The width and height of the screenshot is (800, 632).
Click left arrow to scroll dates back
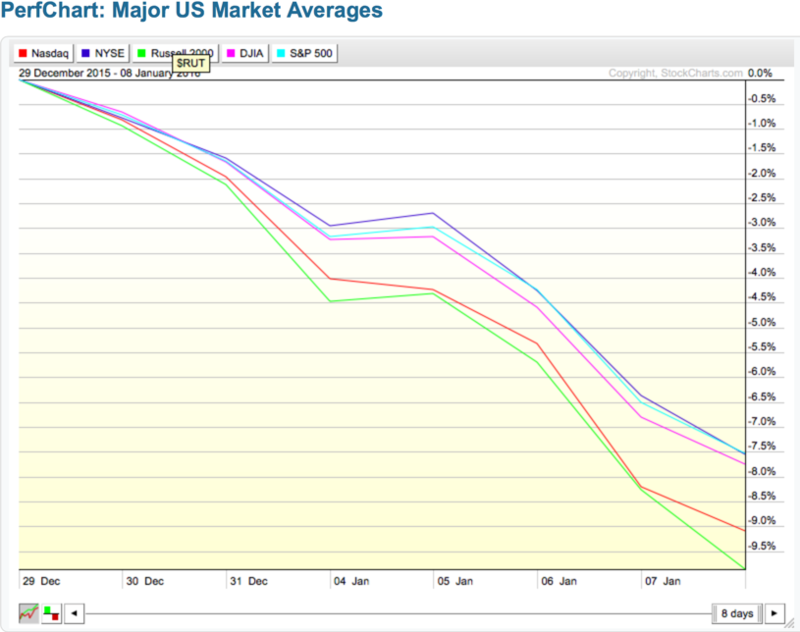(74, 613)
